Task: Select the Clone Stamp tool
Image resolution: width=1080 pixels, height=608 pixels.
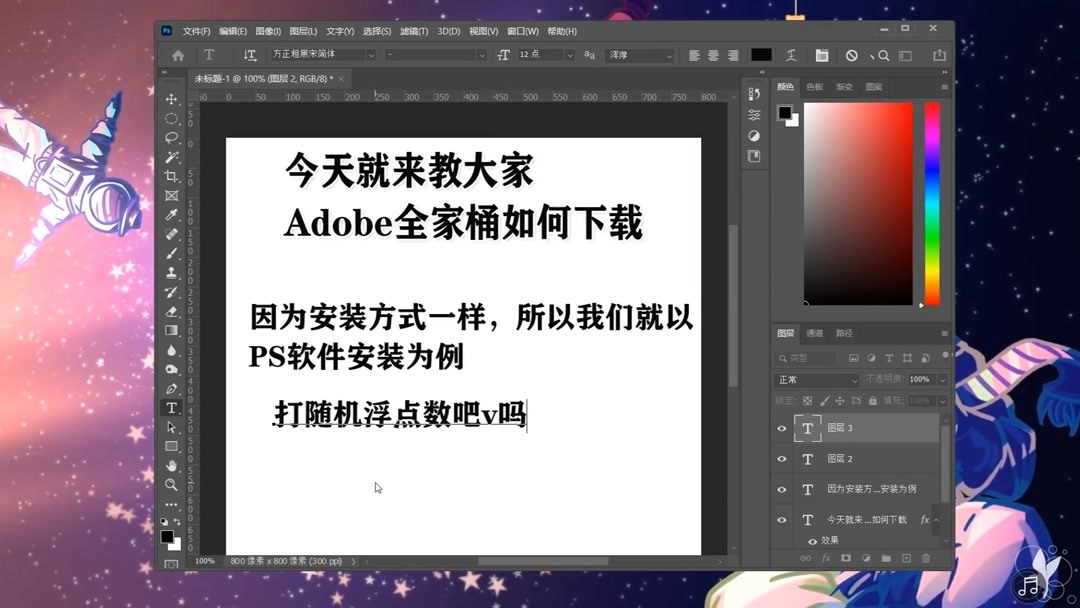Action: (173, 272)
